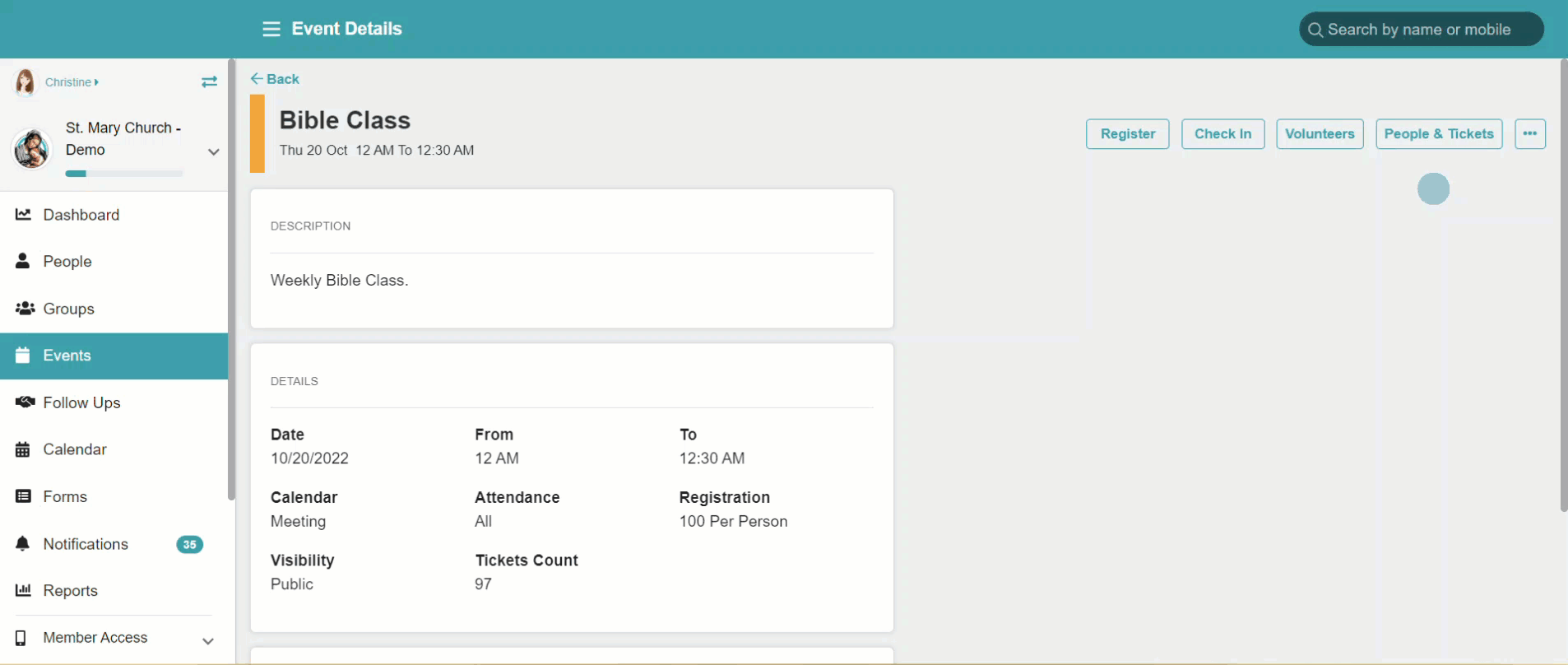This screenshot has height=665, width=1568.
Task: Click the Visibility value Public
Action: tap(292, 584)
